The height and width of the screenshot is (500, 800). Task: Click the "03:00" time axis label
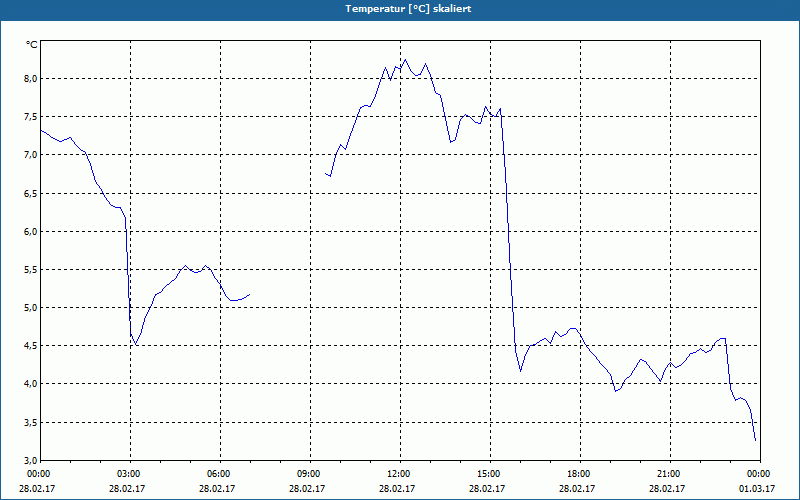(x=130, y=474)
